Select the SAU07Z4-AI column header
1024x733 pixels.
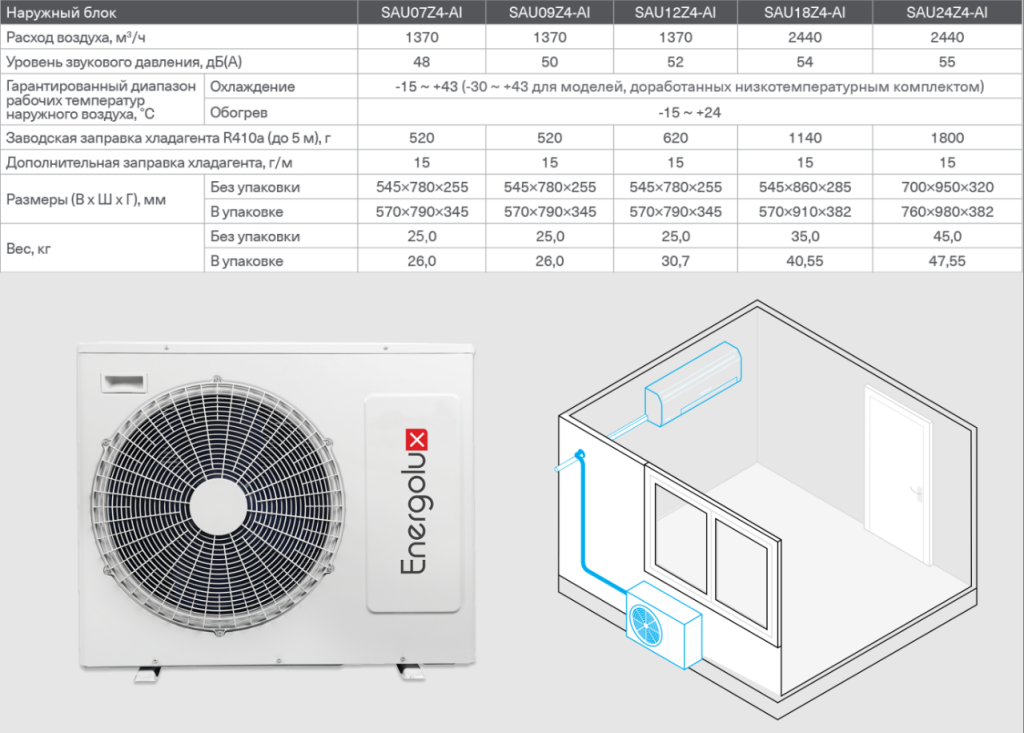click(x=422, y=12)
